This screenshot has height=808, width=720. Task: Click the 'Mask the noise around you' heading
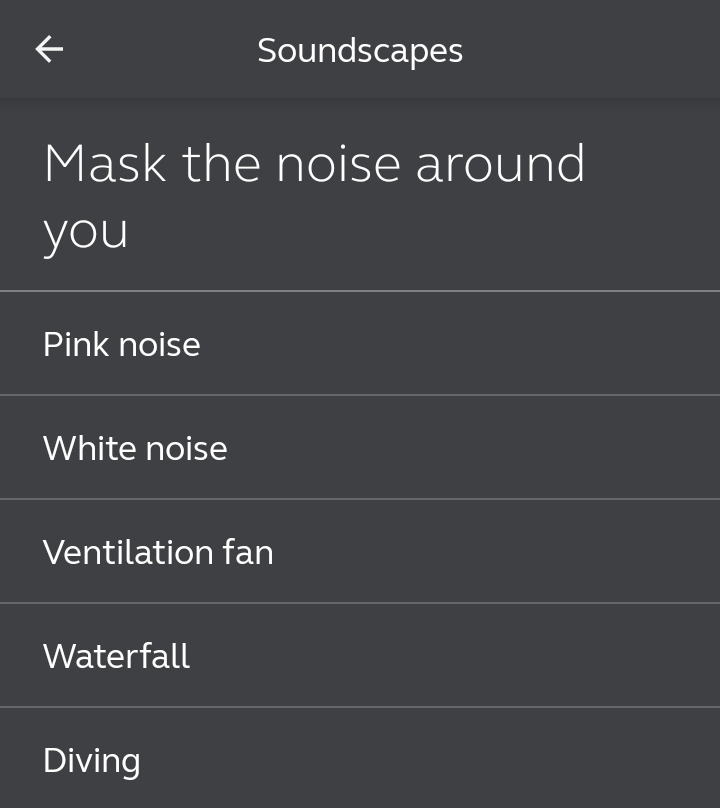coord(314,198)
